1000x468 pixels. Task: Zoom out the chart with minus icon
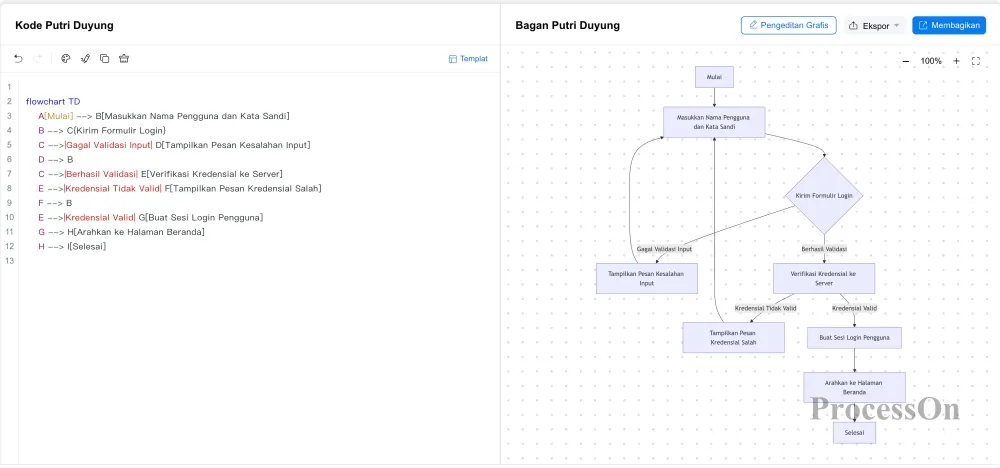(x=906, y=61)
